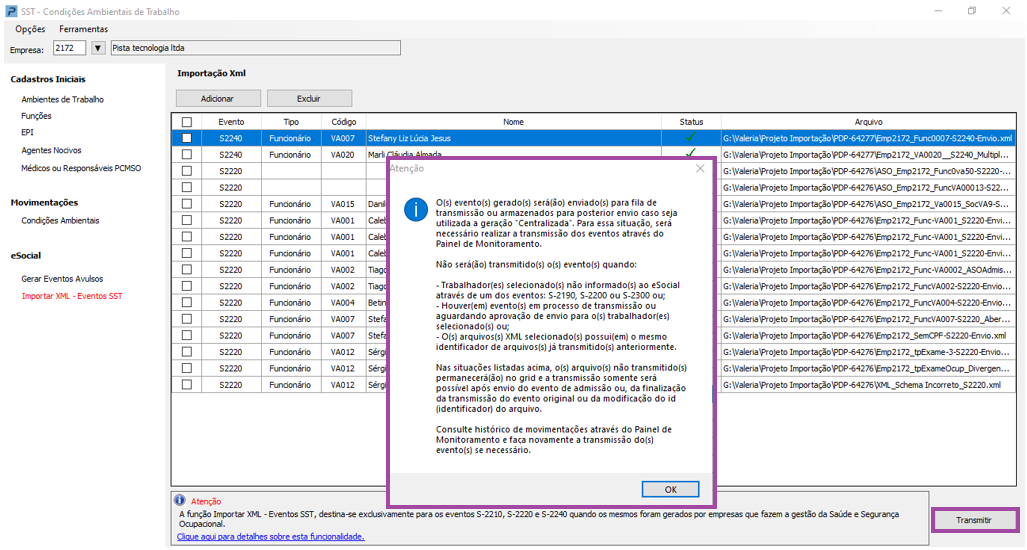Click the Transmitir button
This screenshot has width=1027, height=550.
(x=973, y=520)
